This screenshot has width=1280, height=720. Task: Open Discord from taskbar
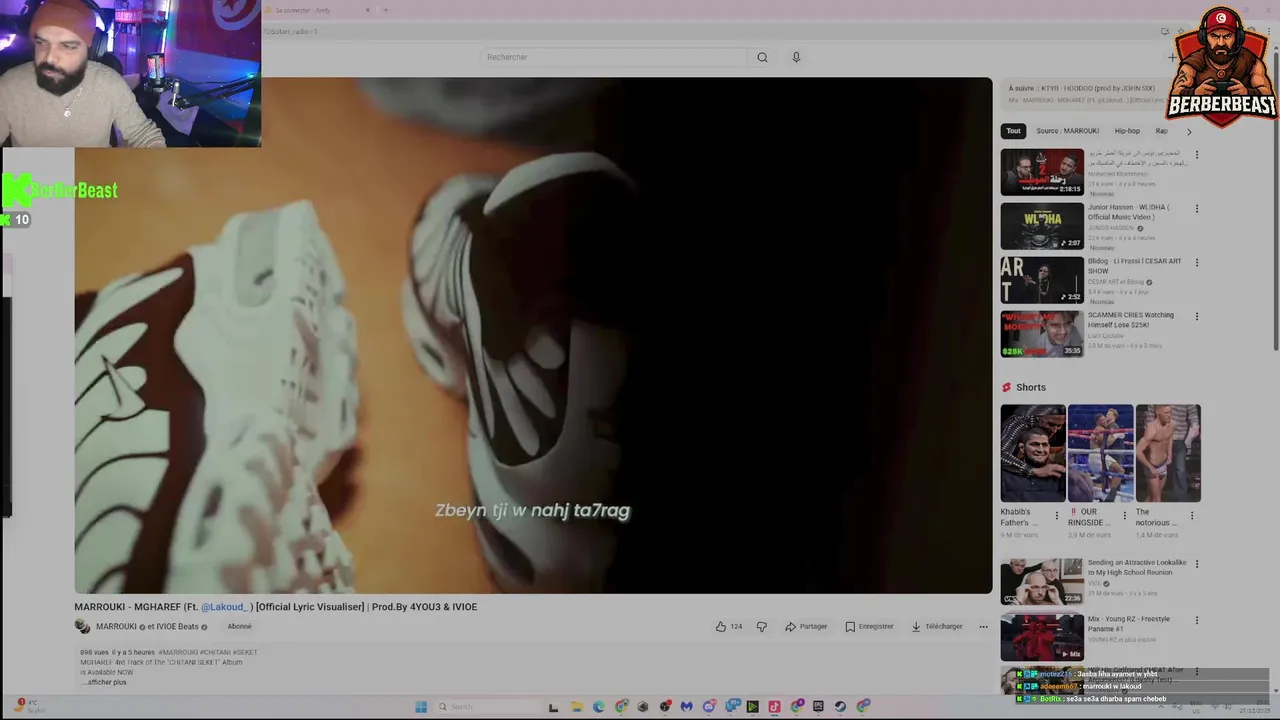pyautogui.click(x=709, y=707)
